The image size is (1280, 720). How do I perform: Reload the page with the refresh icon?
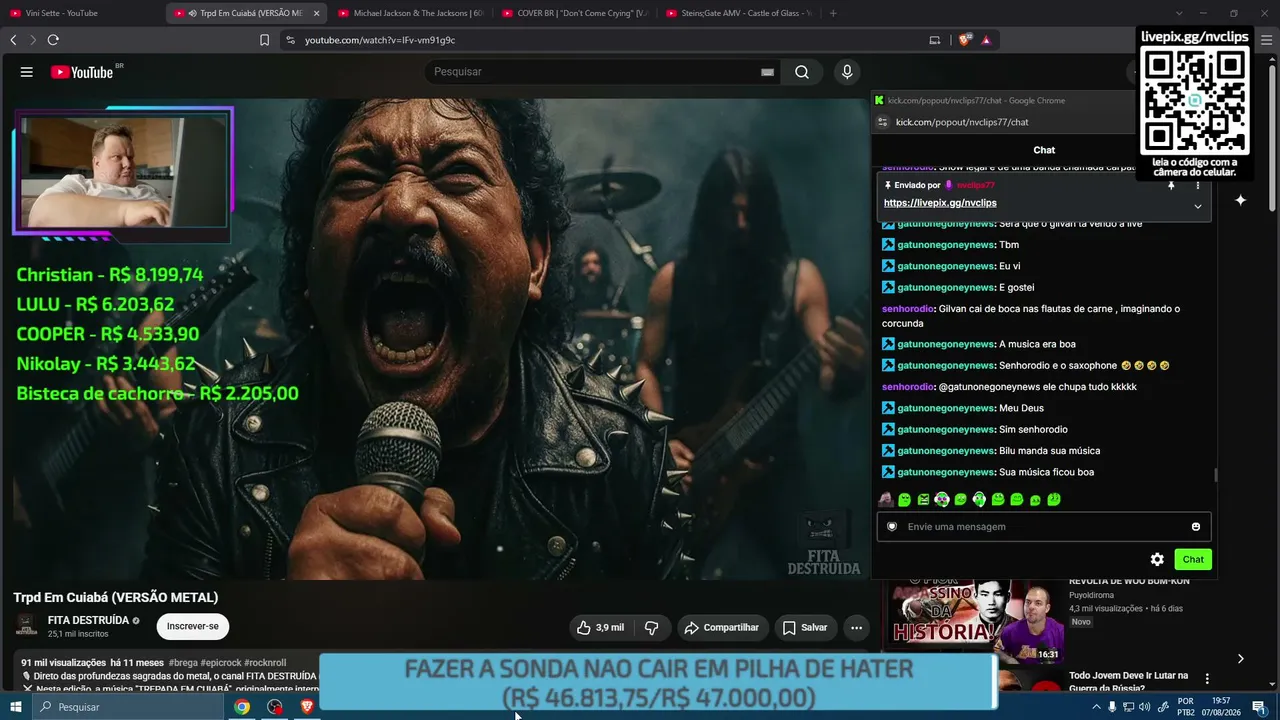53,40
